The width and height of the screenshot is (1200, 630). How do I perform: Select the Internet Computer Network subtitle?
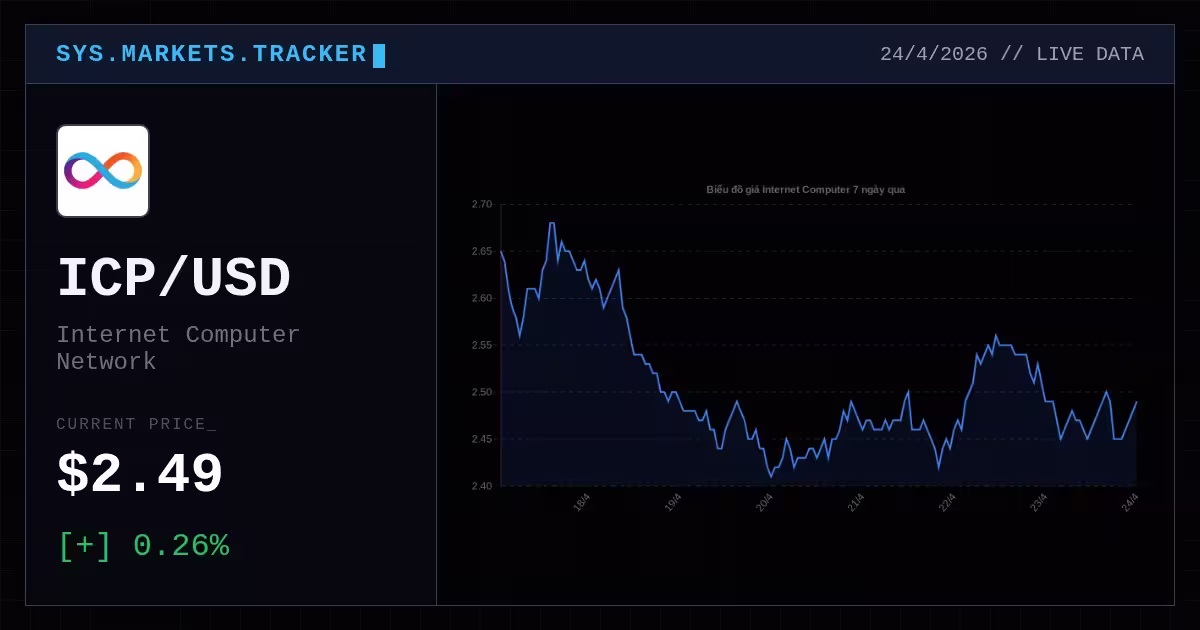pos(178,348)
